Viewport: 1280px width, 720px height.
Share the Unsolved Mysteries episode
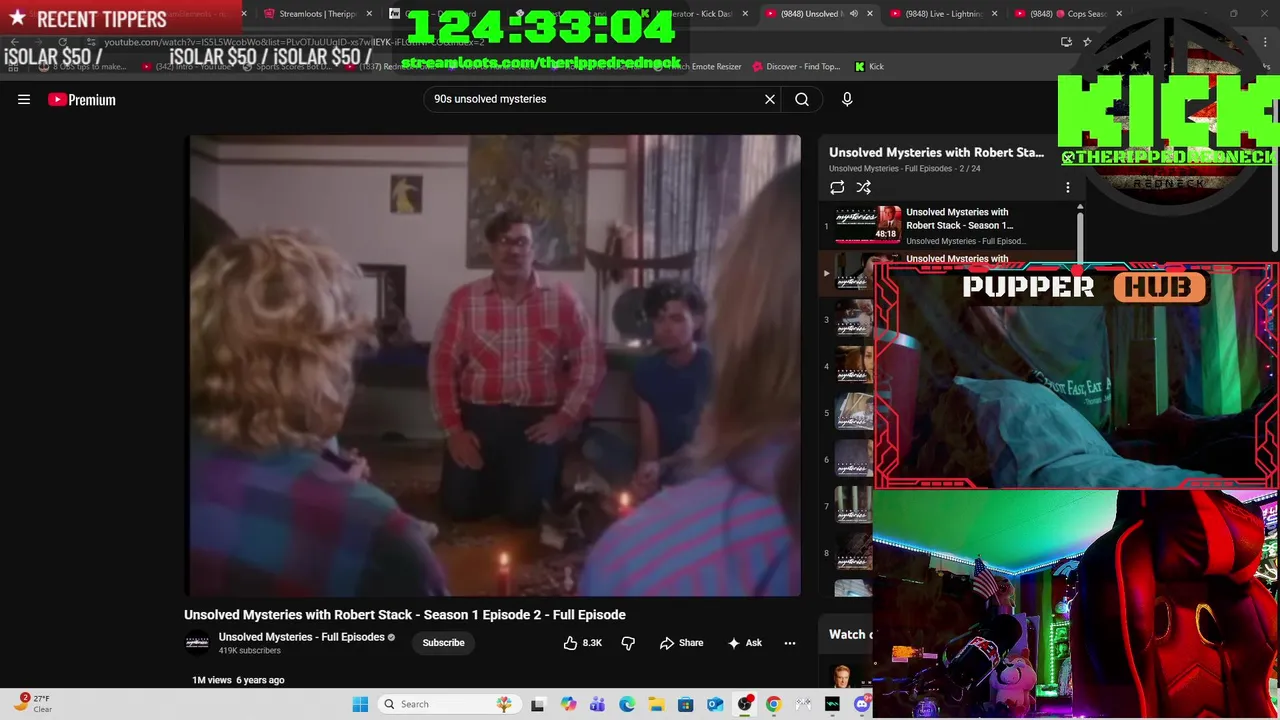click(x=681, y=643)
